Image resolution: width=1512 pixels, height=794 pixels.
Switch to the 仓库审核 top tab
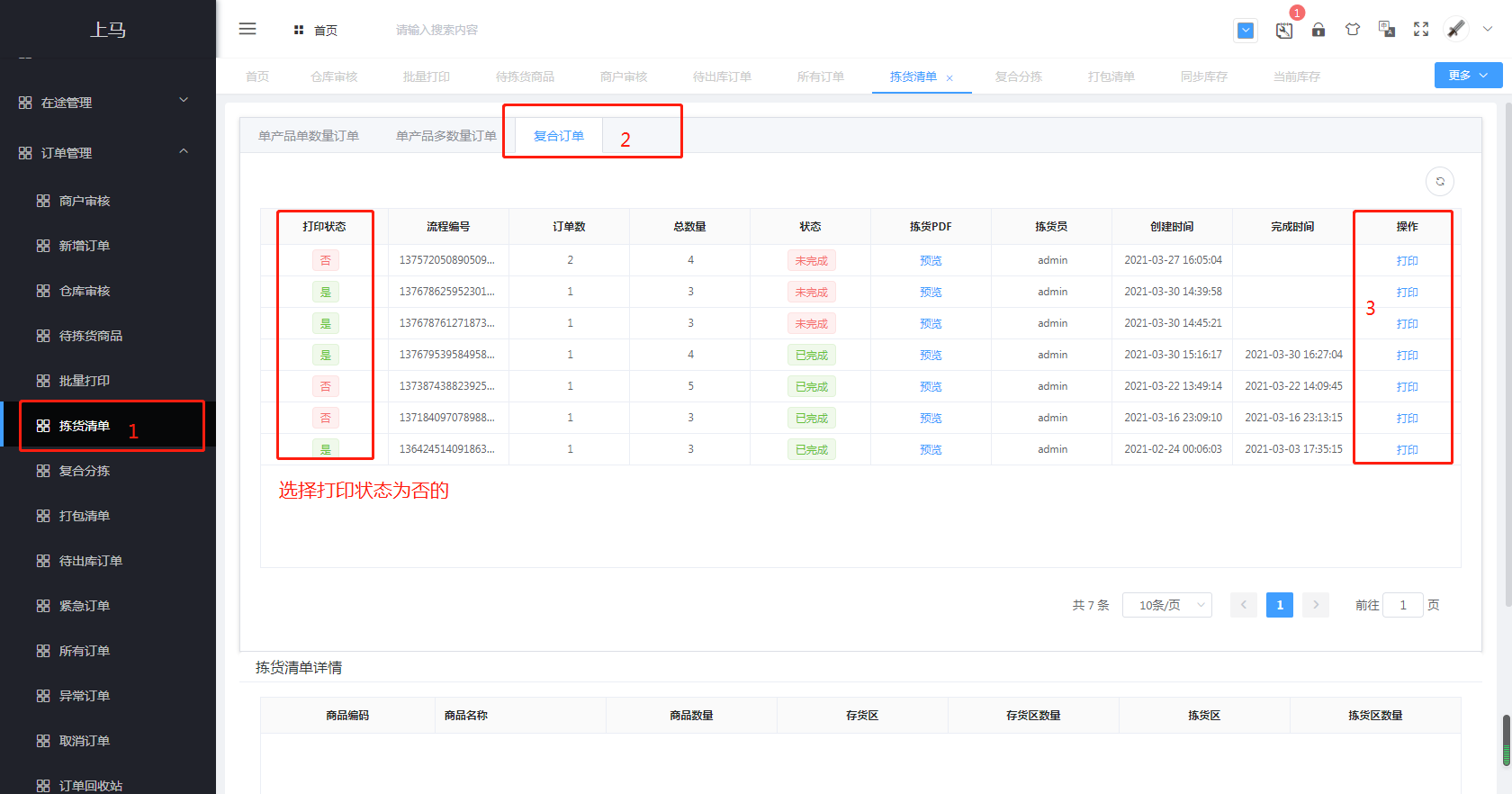(x=334, y=77)
